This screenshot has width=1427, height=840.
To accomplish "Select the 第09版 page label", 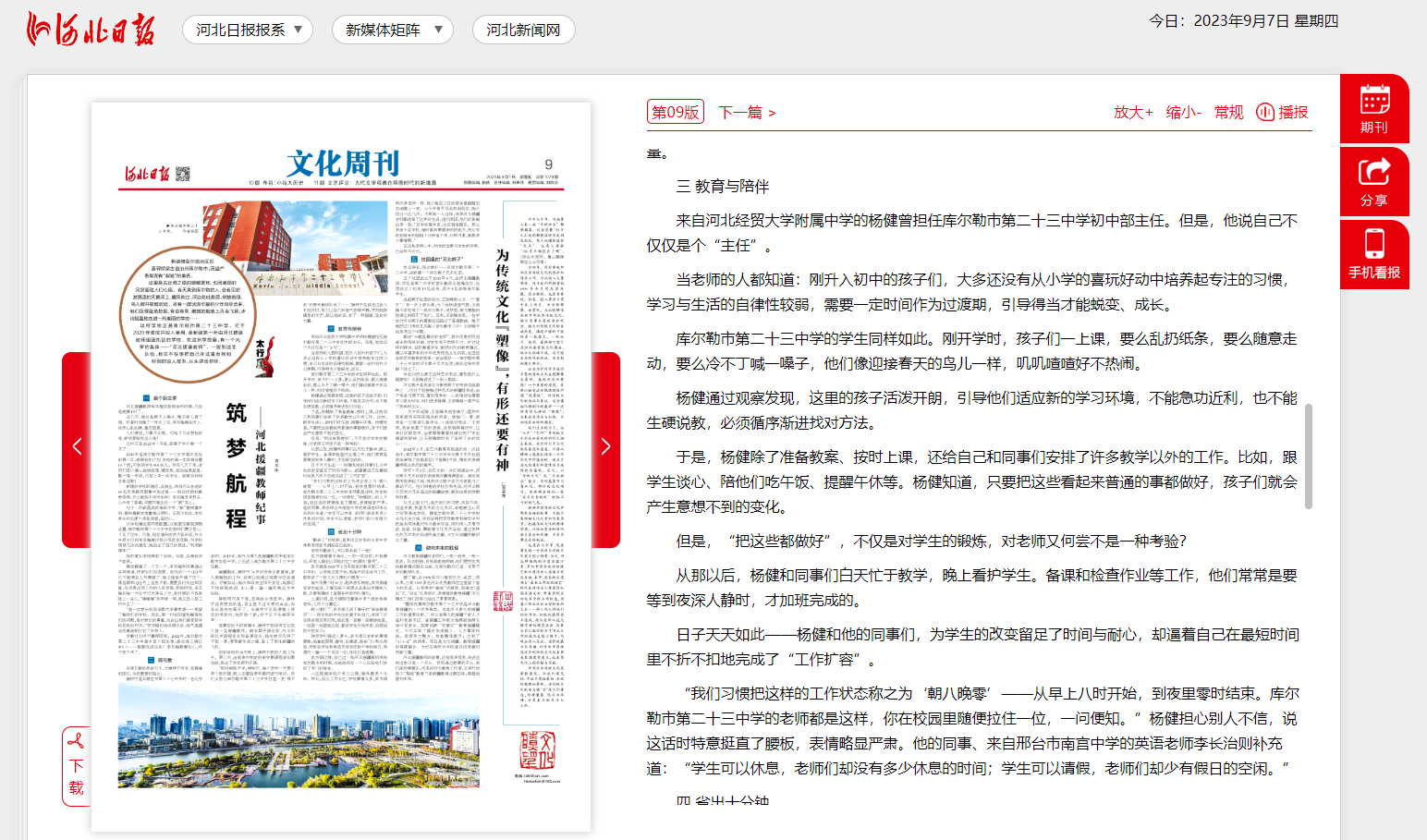I will [676, 112].
